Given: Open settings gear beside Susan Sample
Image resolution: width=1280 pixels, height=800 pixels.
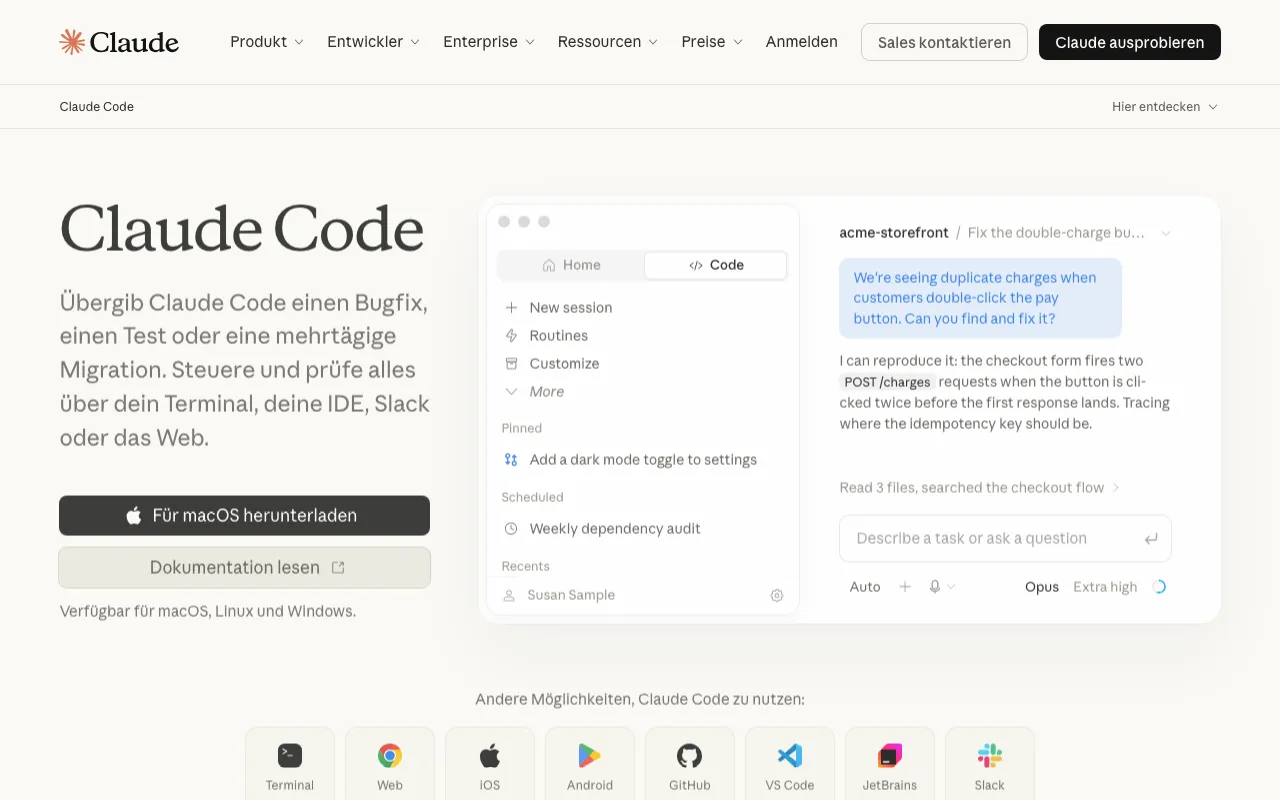Looking at the screenshot, I should click(777, 595).
